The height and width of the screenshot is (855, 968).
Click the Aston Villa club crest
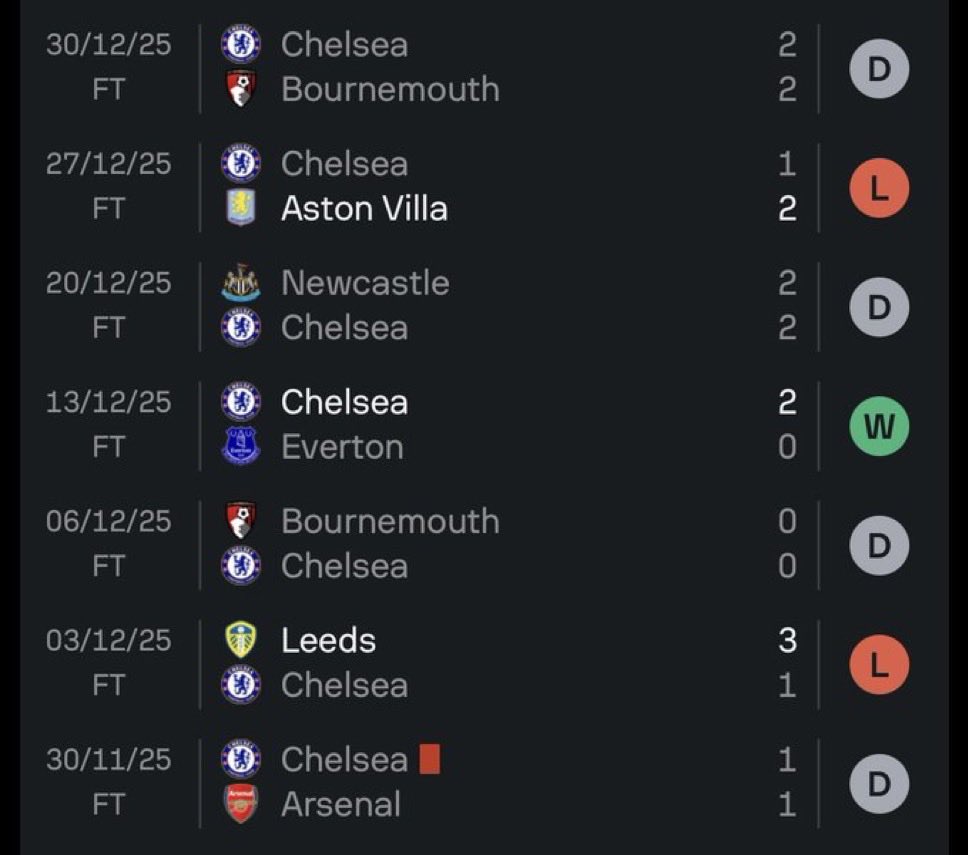240,208
